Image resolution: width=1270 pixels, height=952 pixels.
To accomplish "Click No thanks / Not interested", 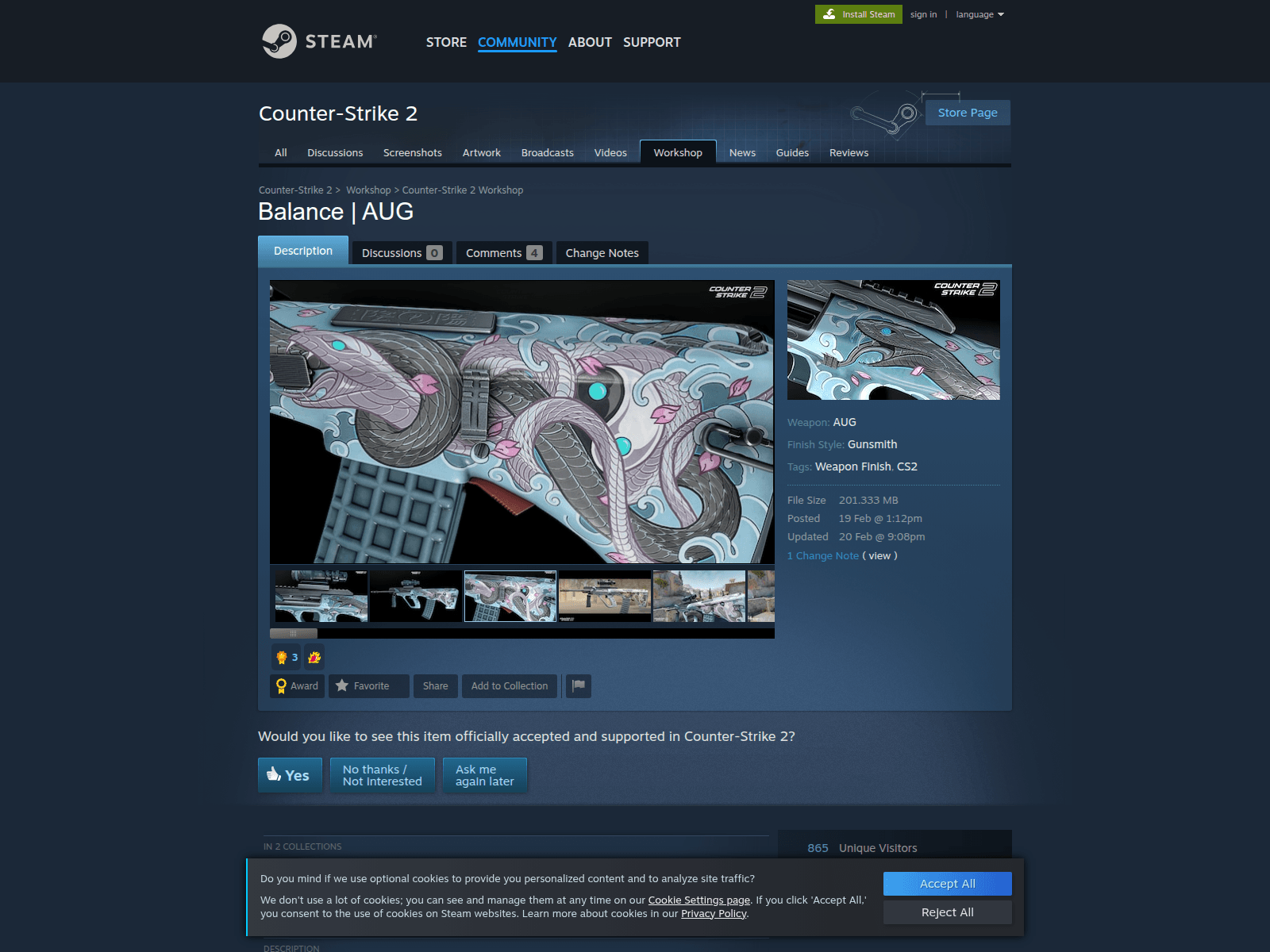I will point(383,775).
